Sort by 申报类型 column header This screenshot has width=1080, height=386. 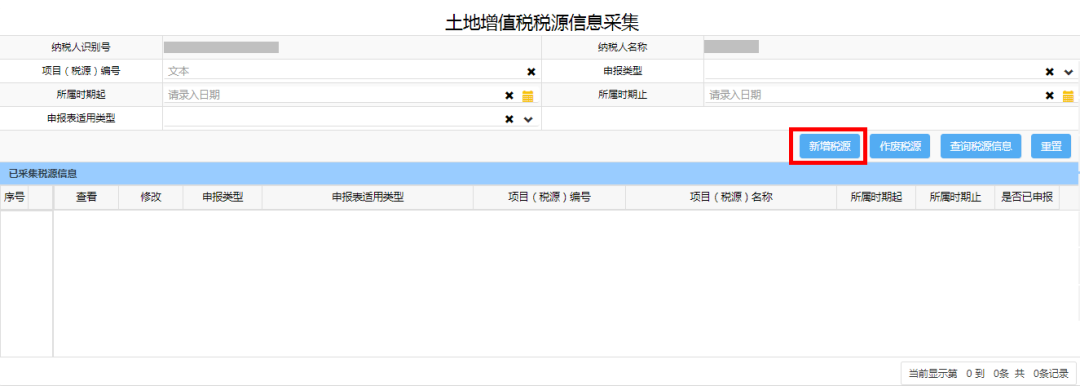click(x=222, y=197)
